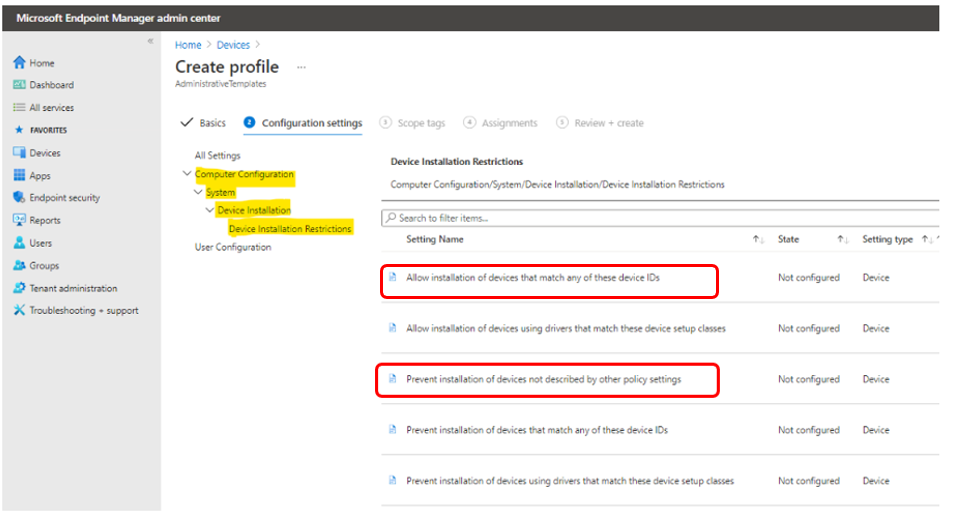975x518 pixels.
Task: Open Endpoint security menu label
Action: (65, 198)
